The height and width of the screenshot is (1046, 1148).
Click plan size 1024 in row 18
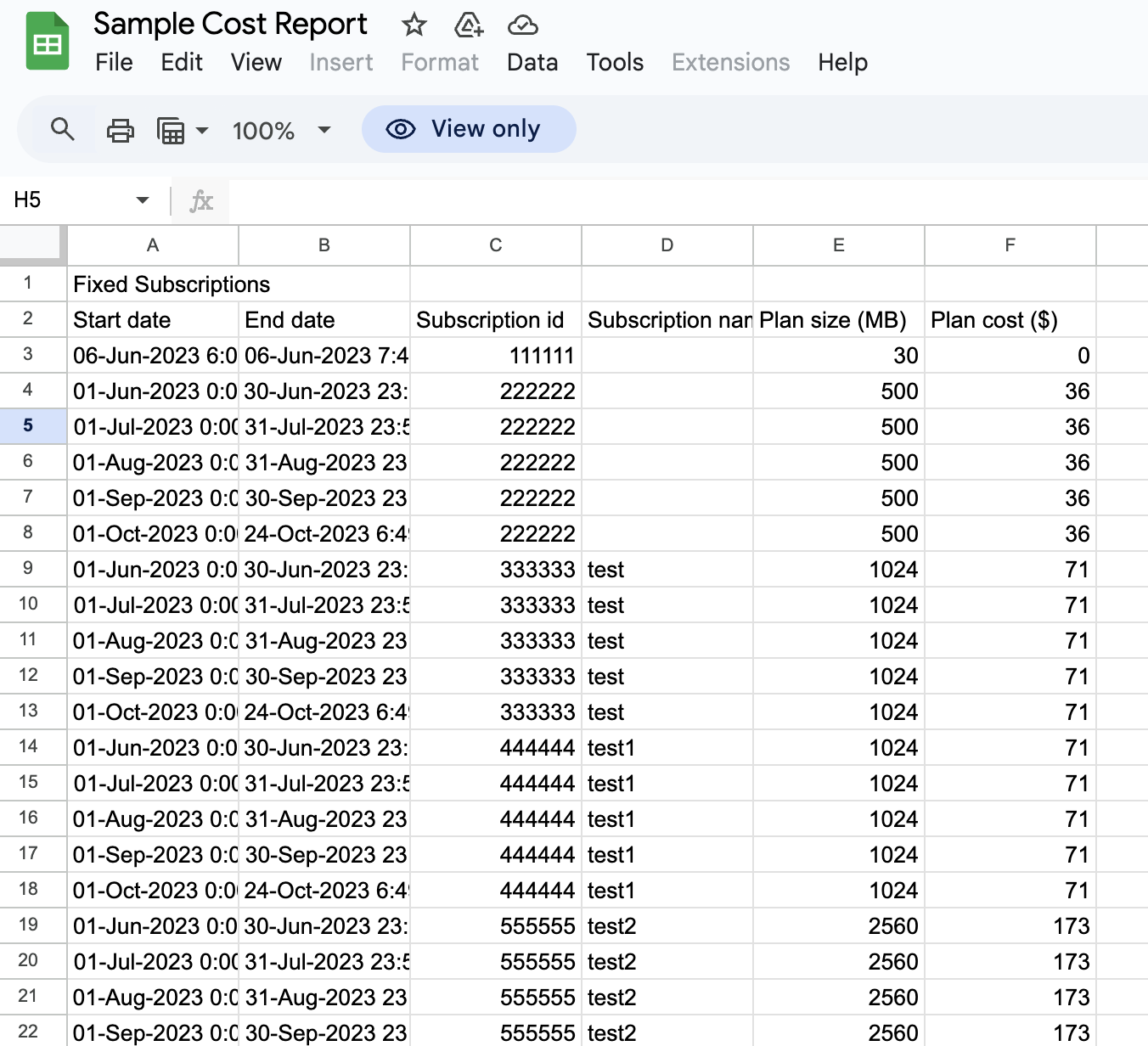(x=839, y=891)
